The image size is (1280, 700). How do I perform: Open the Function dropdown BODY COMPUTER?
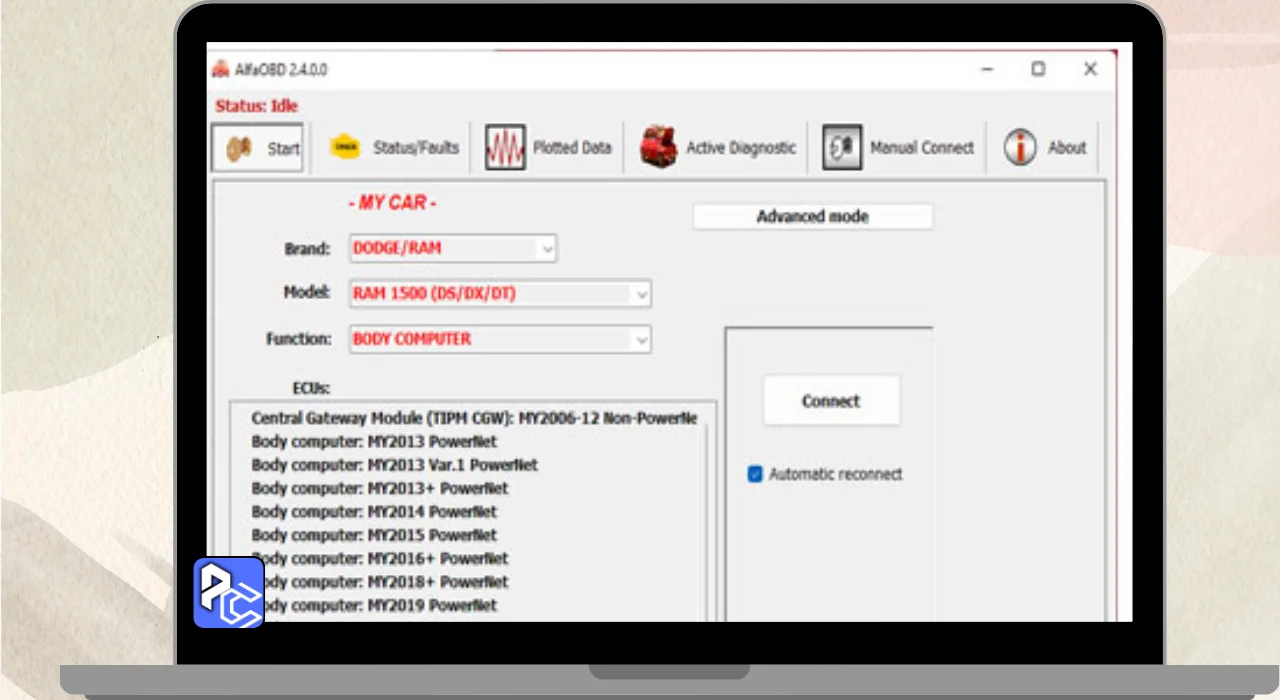tap(500, 339)
